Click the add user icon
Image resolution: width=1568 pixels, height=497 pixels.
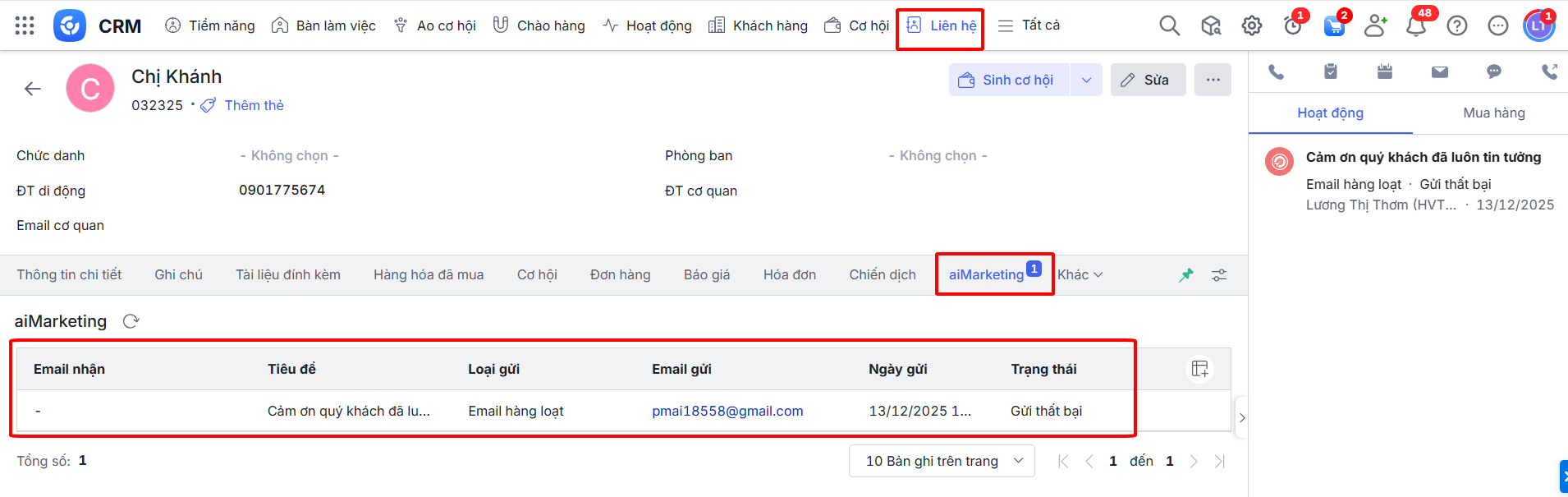(x=1375, y=25)
